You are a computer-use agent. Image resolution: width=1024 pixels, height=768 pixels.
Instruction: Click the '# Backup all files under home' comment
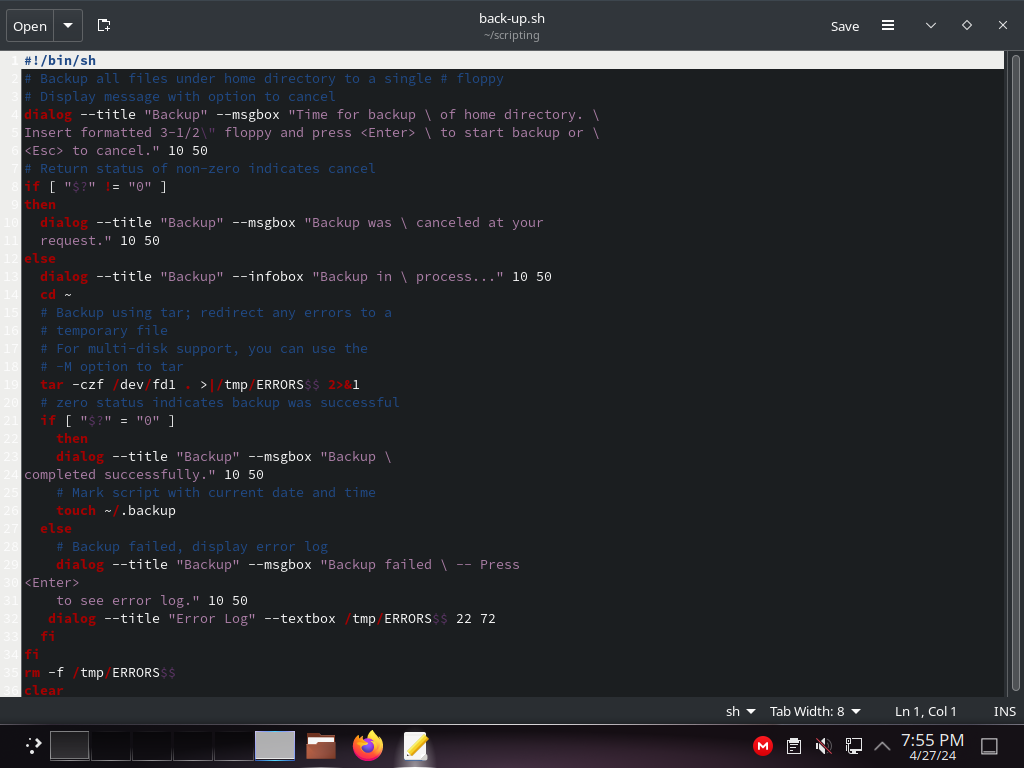pos(264,78)
